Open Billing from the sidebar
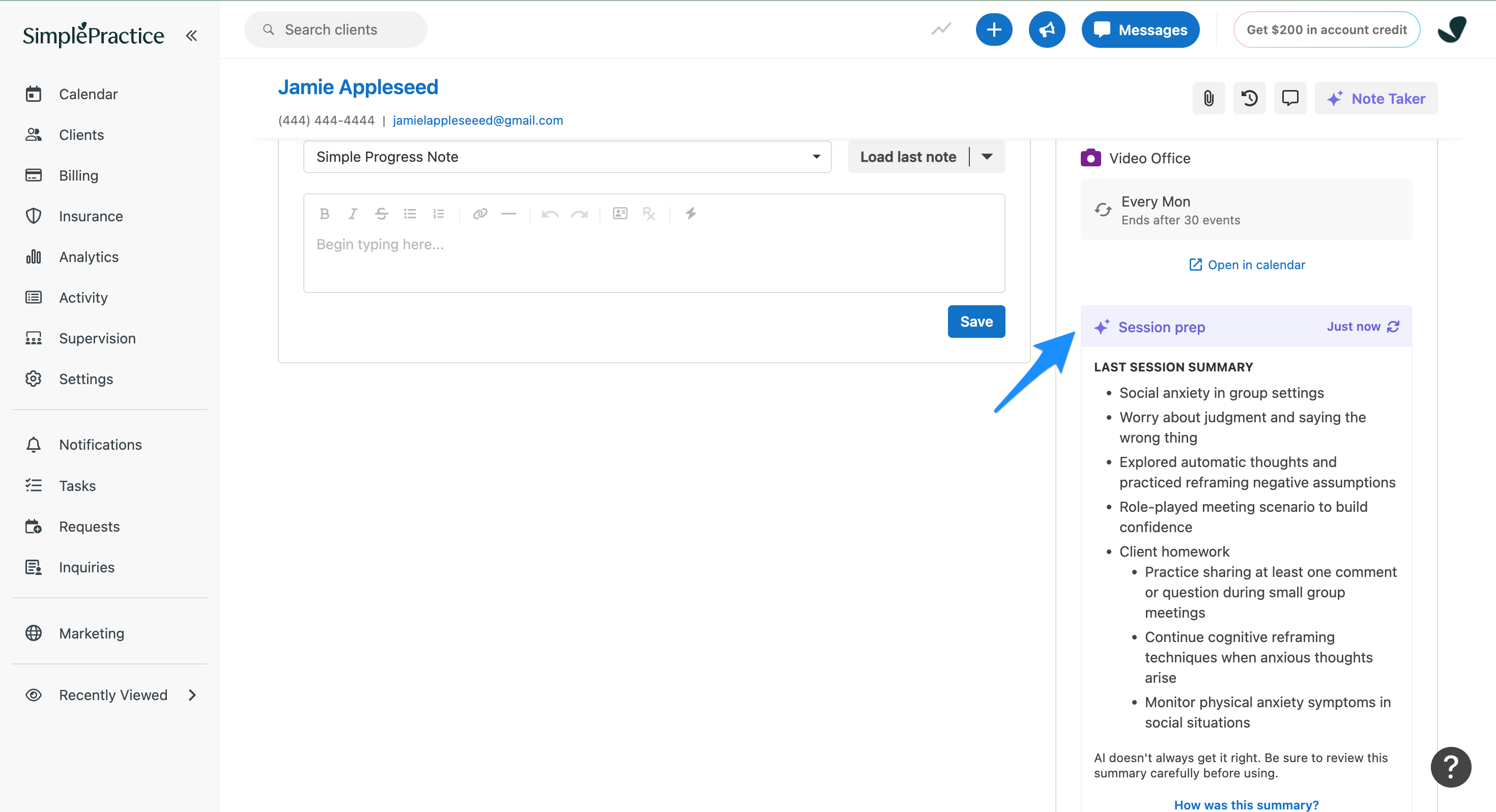 click(78, 176)
